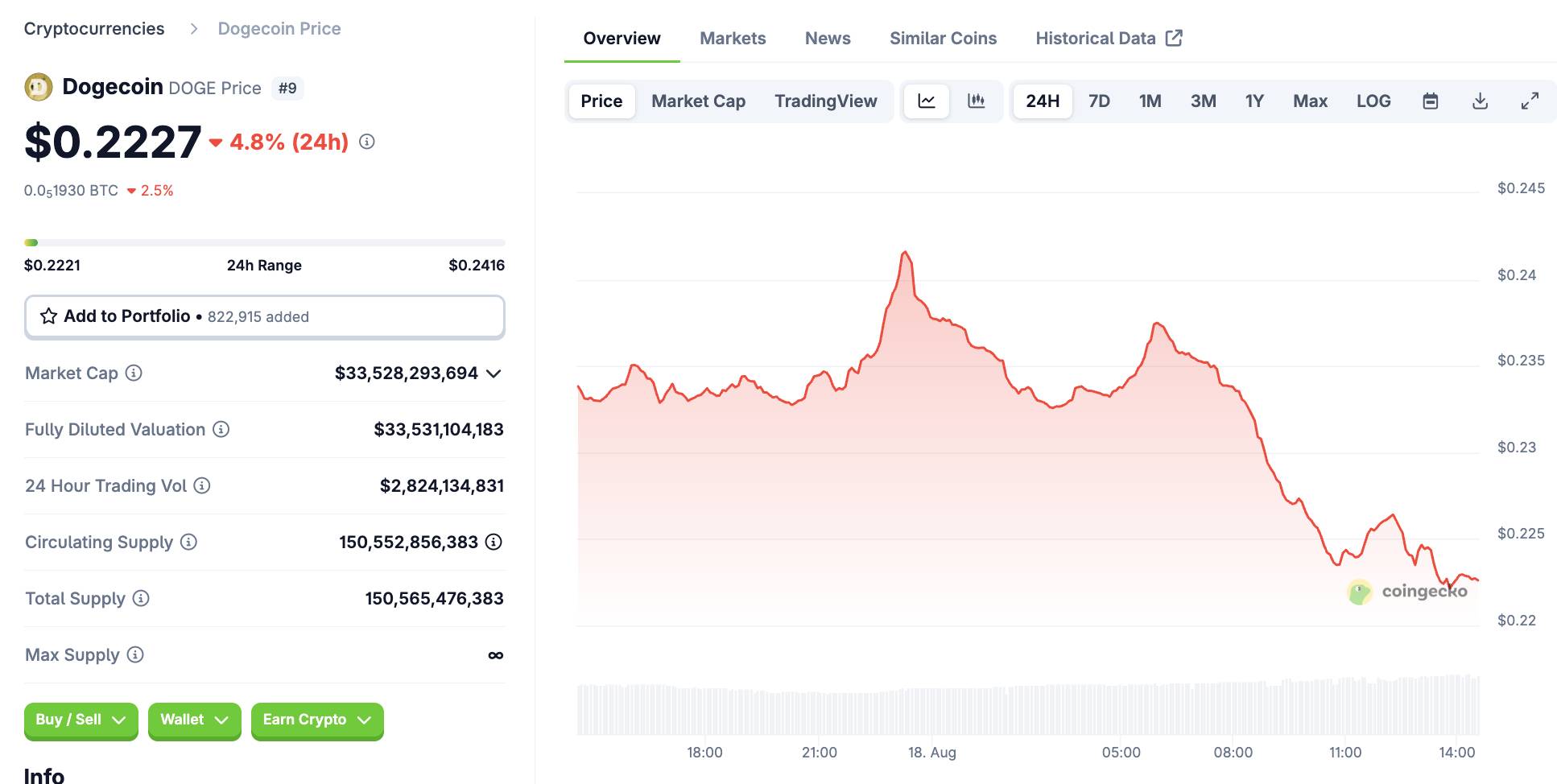Select the 3M time range
1557x784 pixels.
point(1204,101)
